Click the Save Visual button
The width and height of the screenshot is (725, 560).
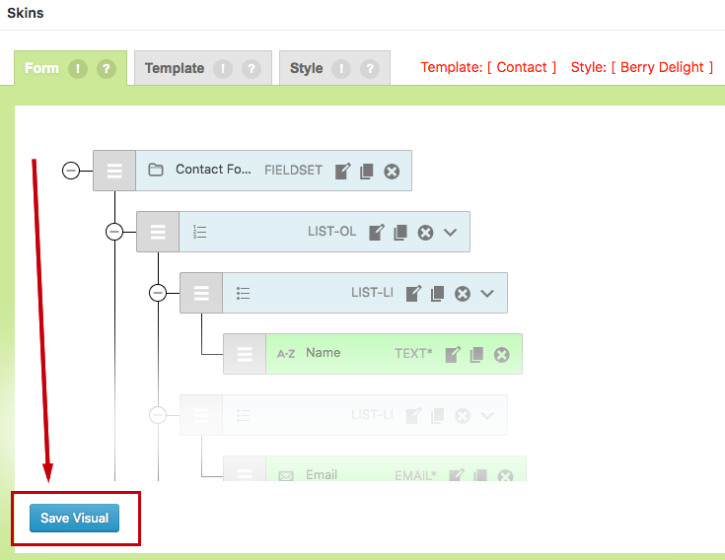tap(74, 518)
